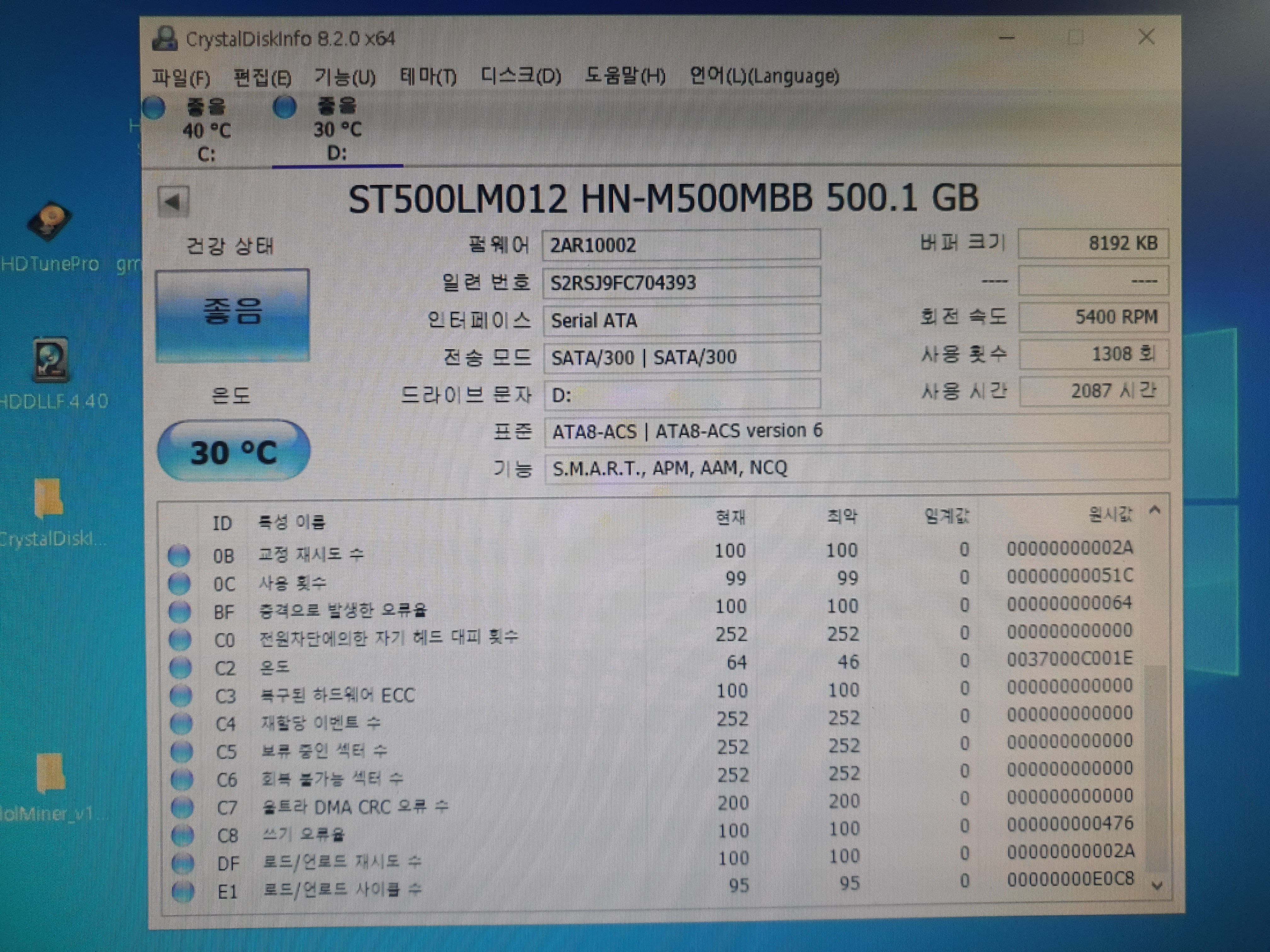
Task: Select the 복구된 하드웨어 ECC row name
Action: 338,695
